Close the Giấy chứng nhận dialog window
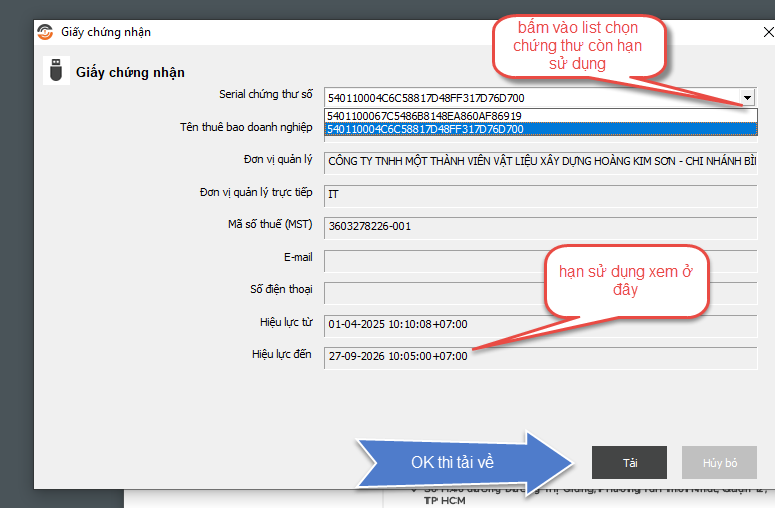Screen dimensions: 775x508 tap(767, 32)
